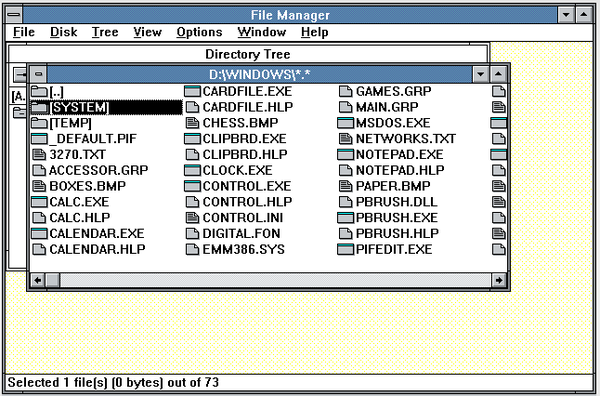Image resolution: width=600 pixels, height=396 pixels.
Task: Click the GAMES.GRP file icon
Action: point(346,91)
